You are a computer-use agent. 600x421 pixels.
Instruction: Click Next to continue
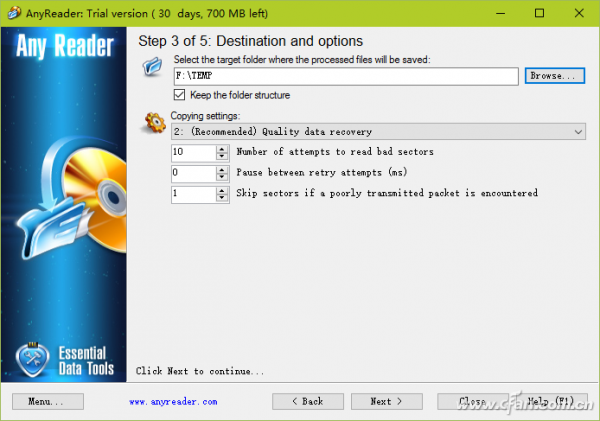tap(386, 401)
